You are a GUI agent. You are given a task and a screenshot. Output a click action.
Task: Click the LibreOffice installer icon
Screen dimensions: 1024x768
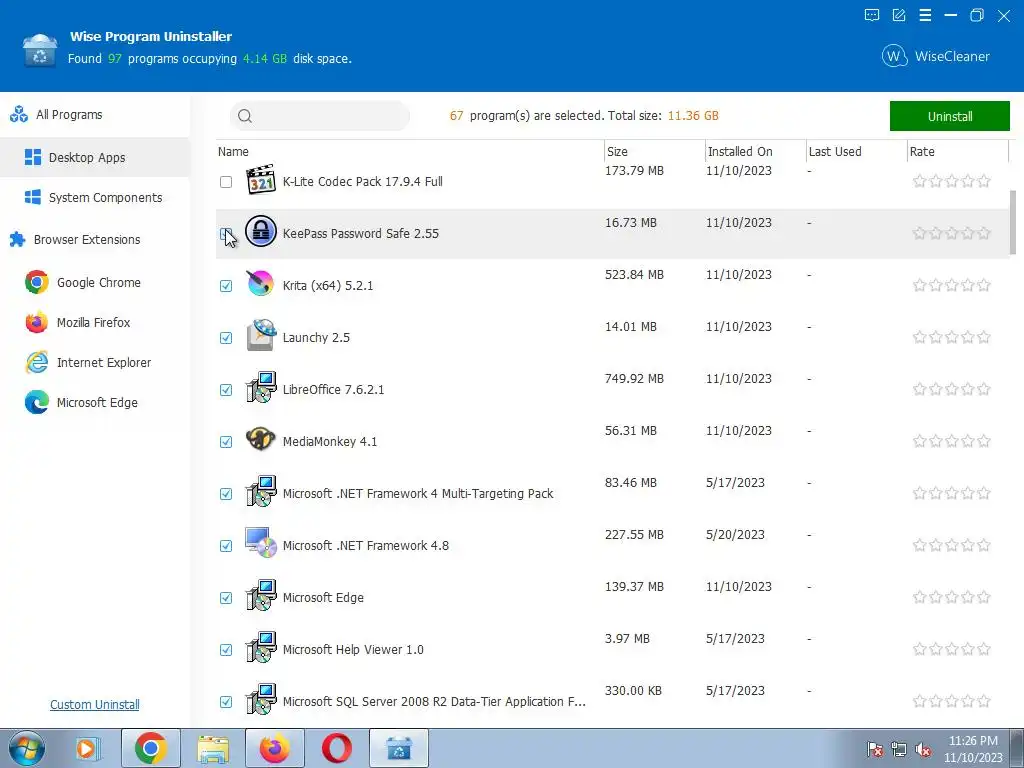261,388
